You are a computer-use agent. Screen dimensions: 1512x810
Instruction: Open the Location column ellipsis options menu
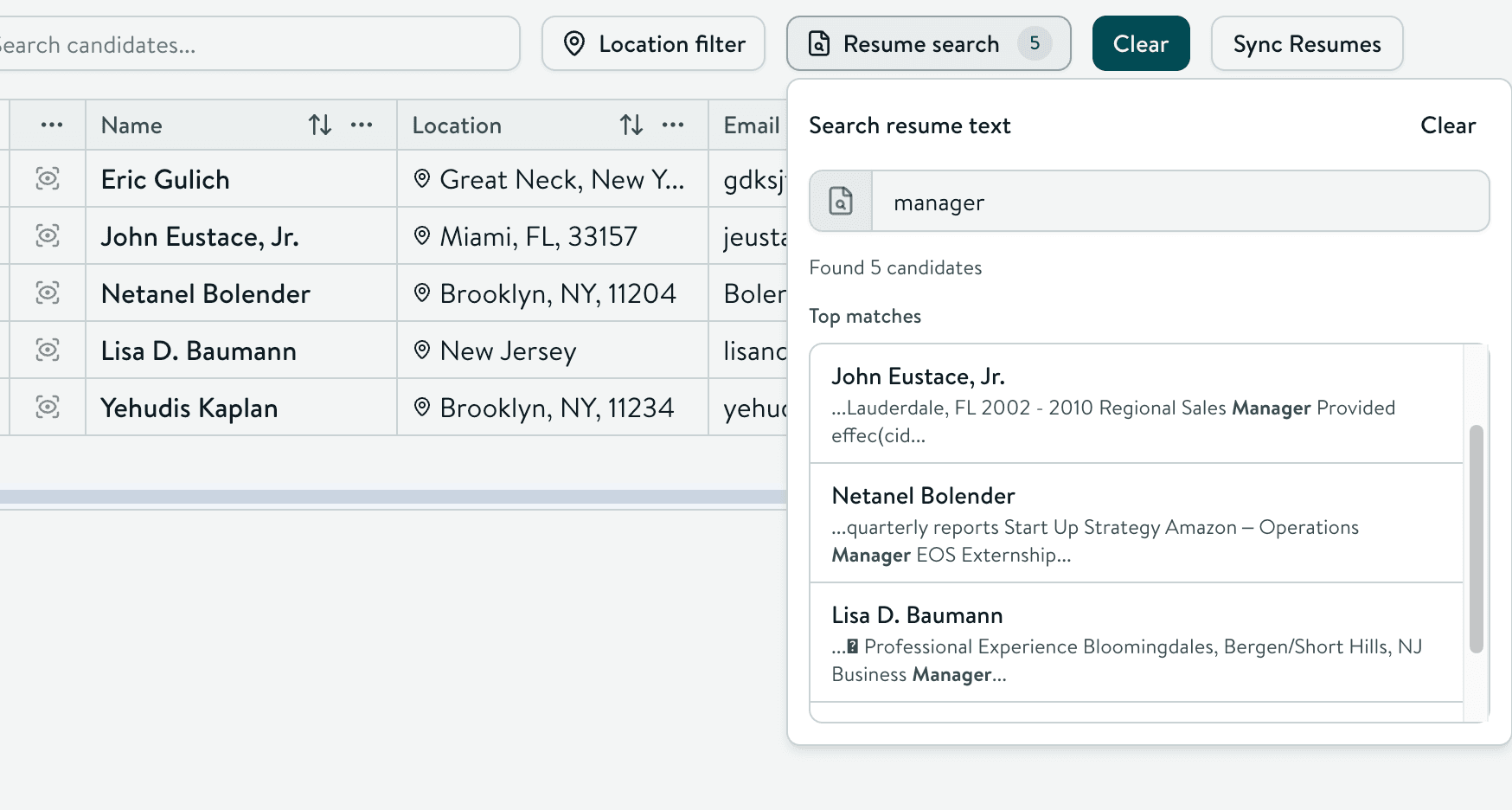674,125
